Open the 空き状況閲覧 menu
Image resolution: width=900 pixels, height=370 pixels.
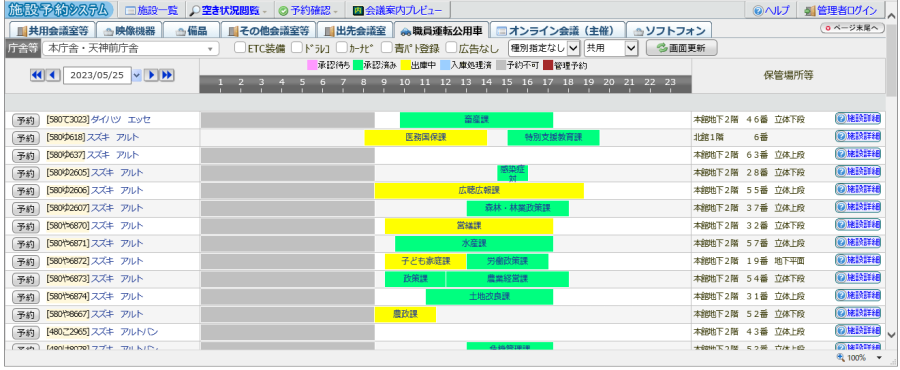228,10
